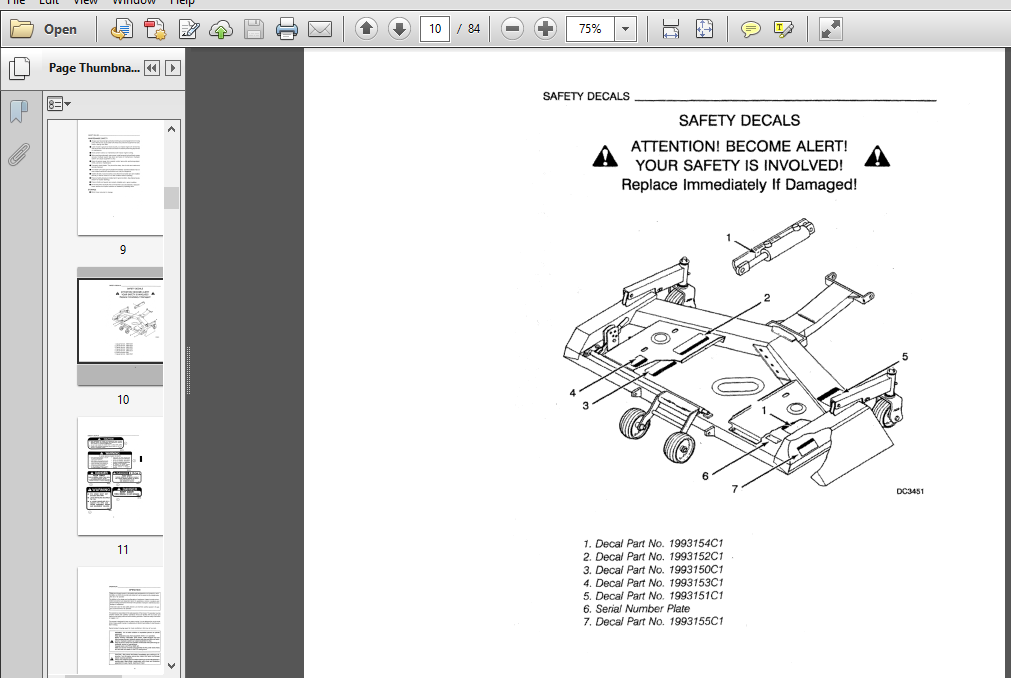Image resolution: width=1011 pixels, height=678 pixels.
Task: Click the 'DC3451' figure reference
Action: pos(910,491)
